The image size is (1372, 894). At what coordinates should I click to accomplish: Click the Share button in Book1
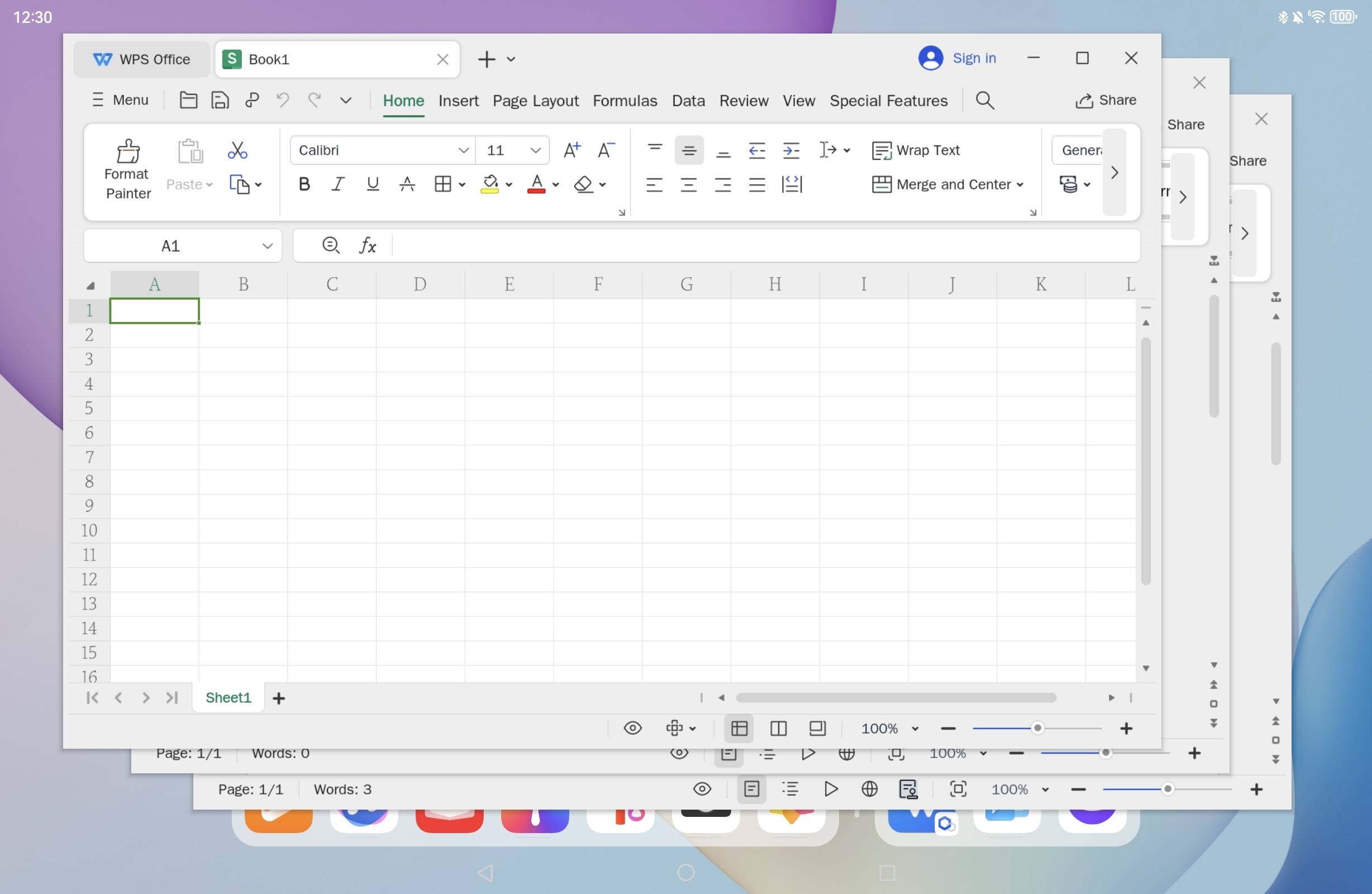(1105, 101)
